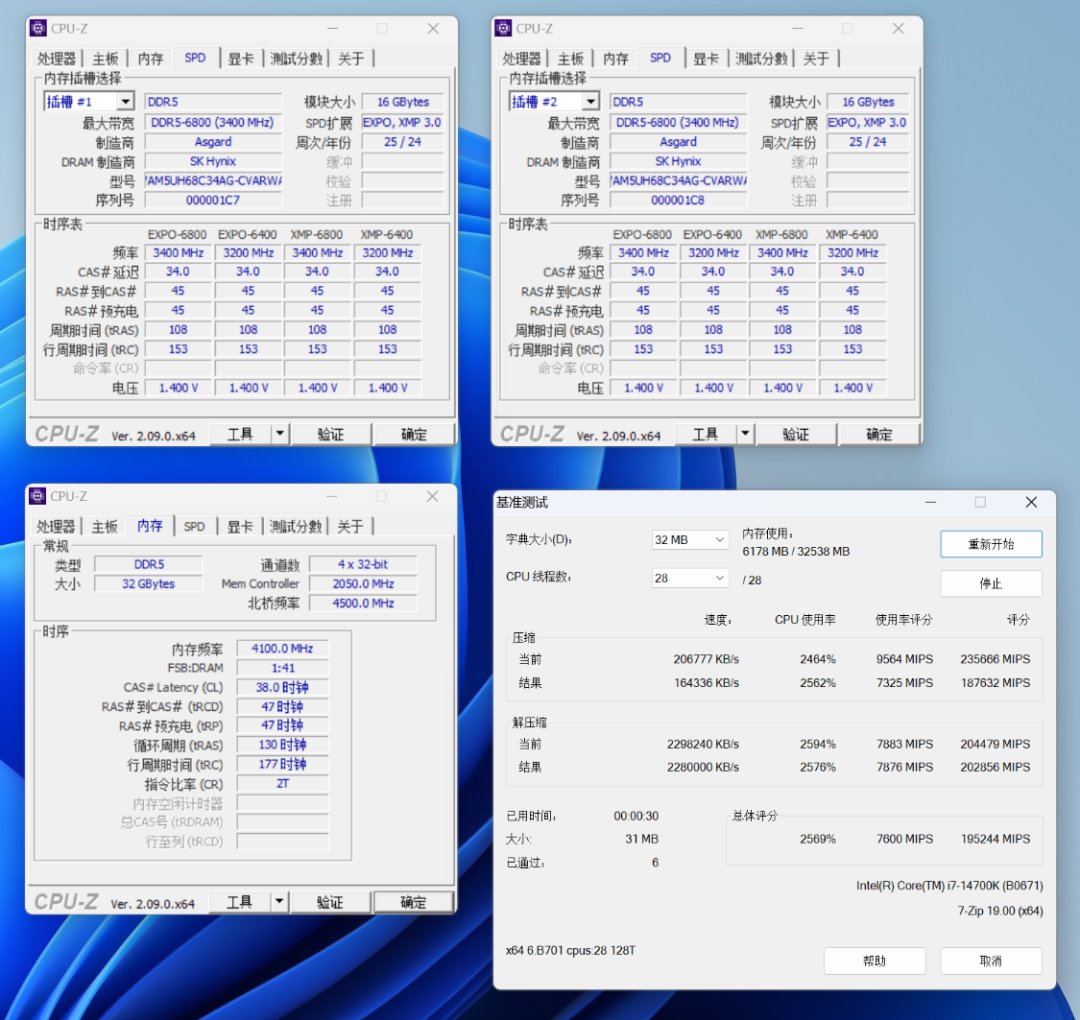Click 确定 button in slot #1 window

tap(413, 434)
